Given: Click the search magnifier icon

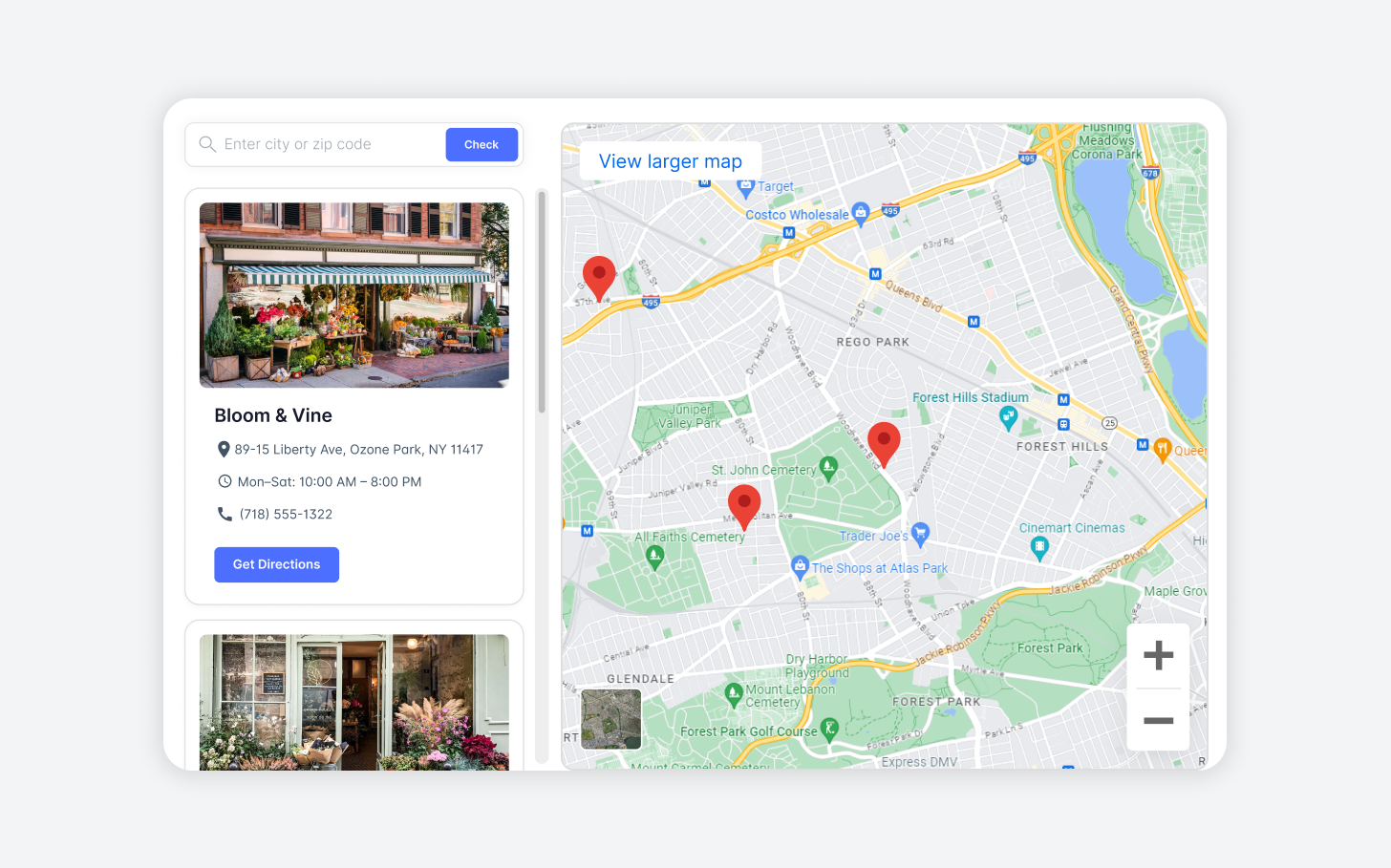Looking at the screenshot, I should click(x=207, y=144).
